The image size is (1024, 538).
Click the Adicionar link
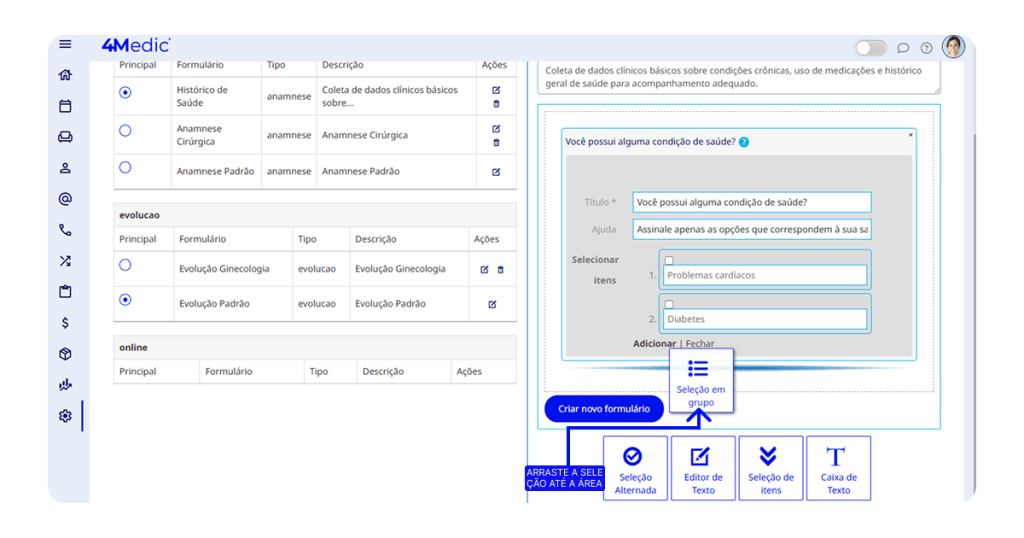click(654, 344)
